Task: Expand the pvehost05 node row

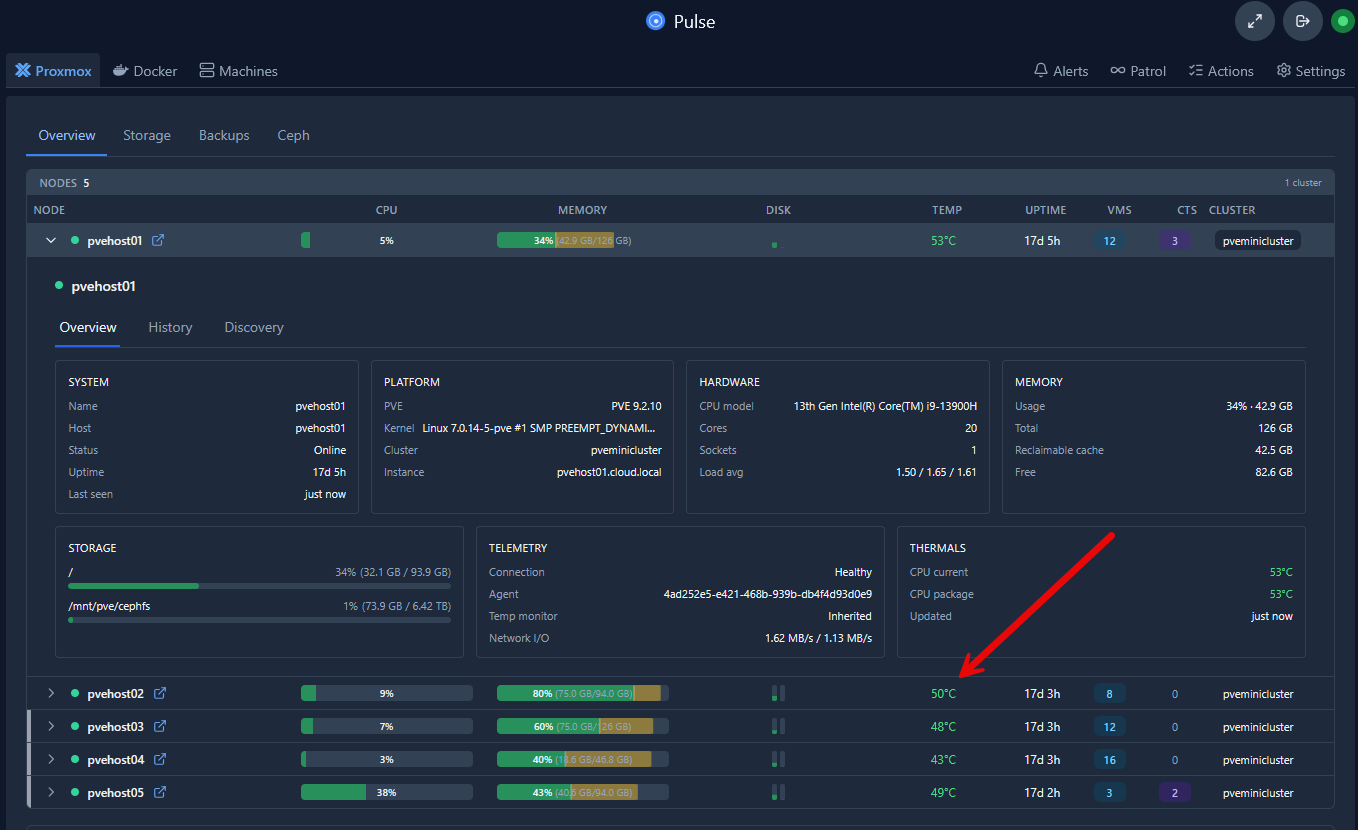Action: [x=51, y=792]
